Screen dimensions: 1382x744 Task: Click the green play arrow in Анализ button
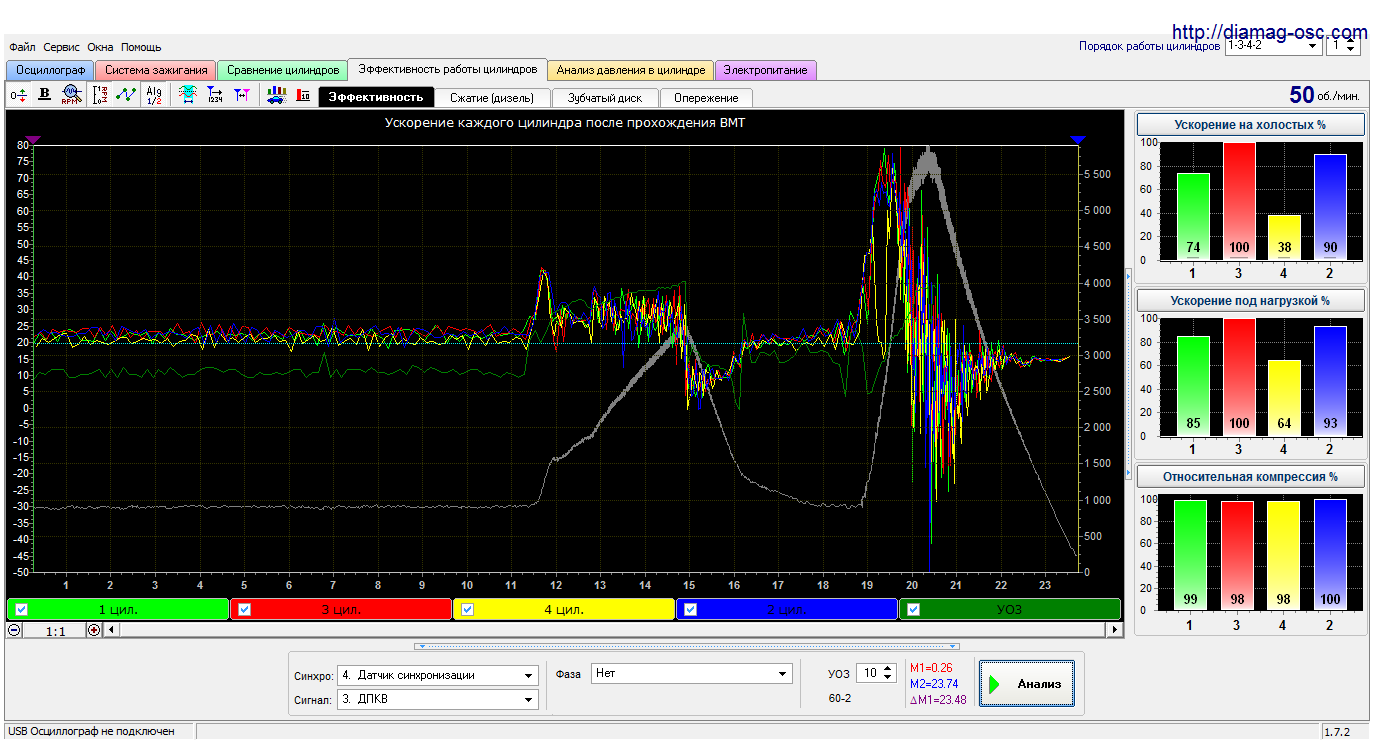(995, 684)
